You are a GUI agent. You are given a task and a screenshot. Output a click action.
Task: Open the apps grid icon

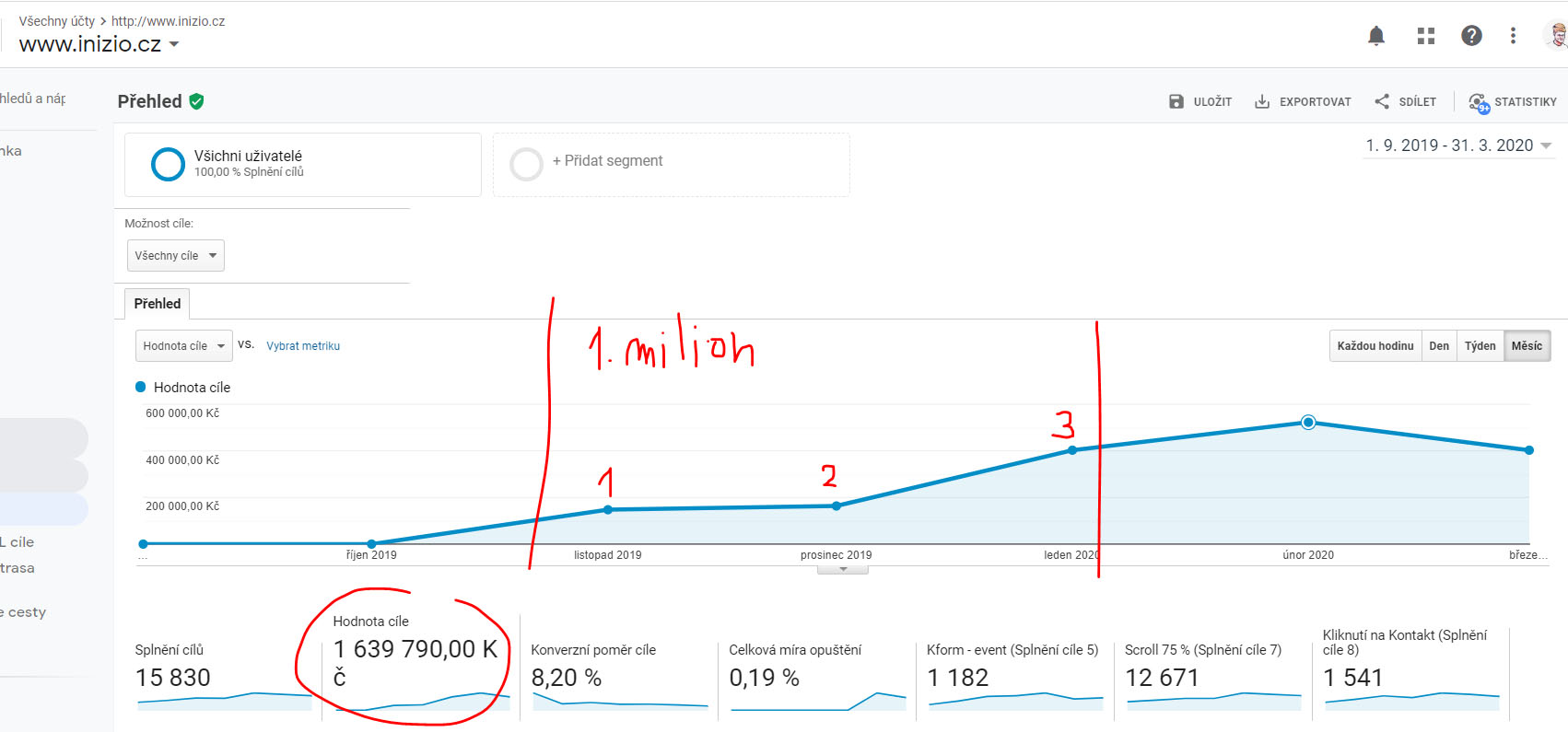(x=1426, y=36)
